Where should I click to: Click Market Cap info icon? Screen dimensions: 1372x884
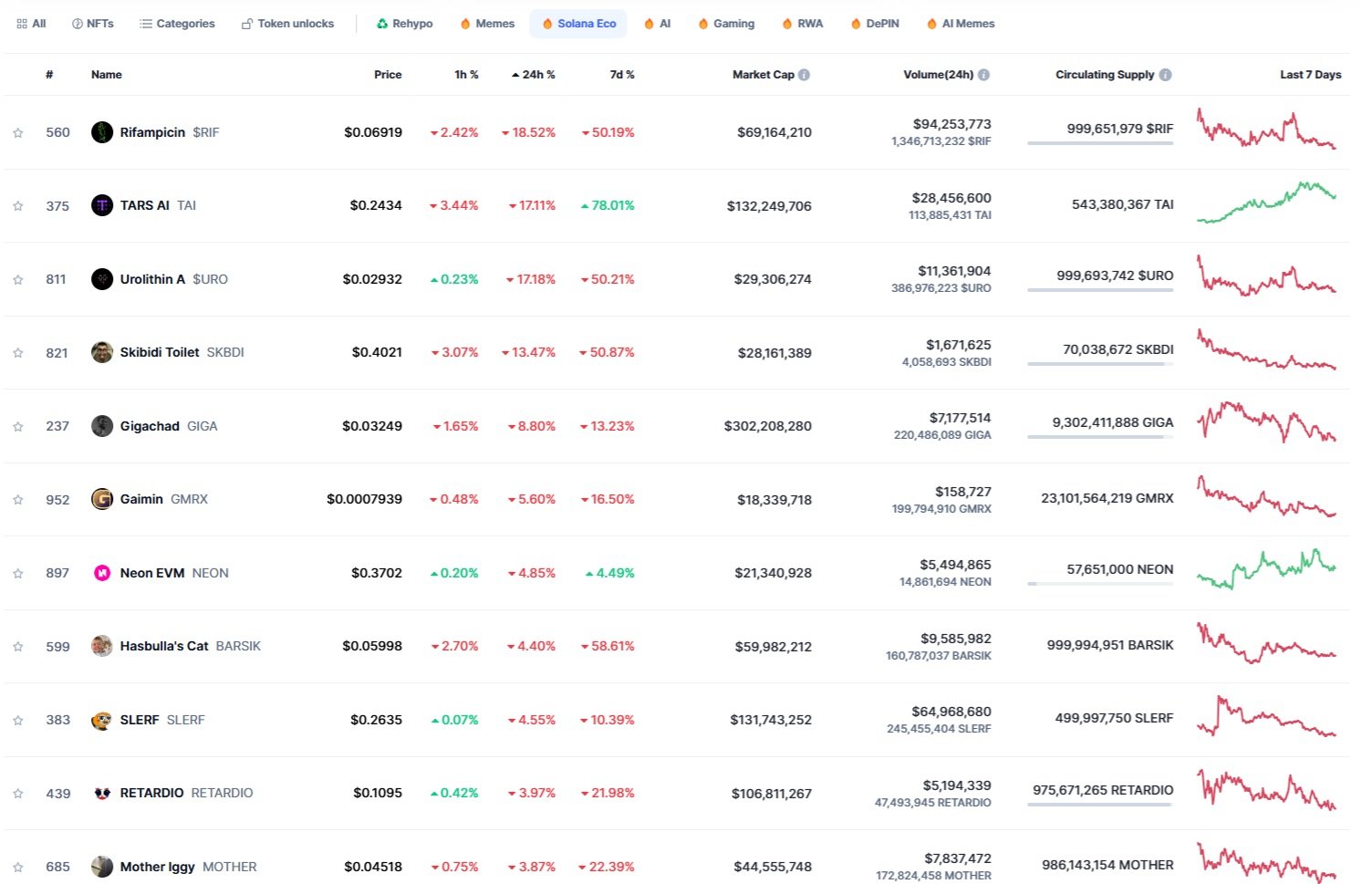pyautogui.click(x=804, y=75)
